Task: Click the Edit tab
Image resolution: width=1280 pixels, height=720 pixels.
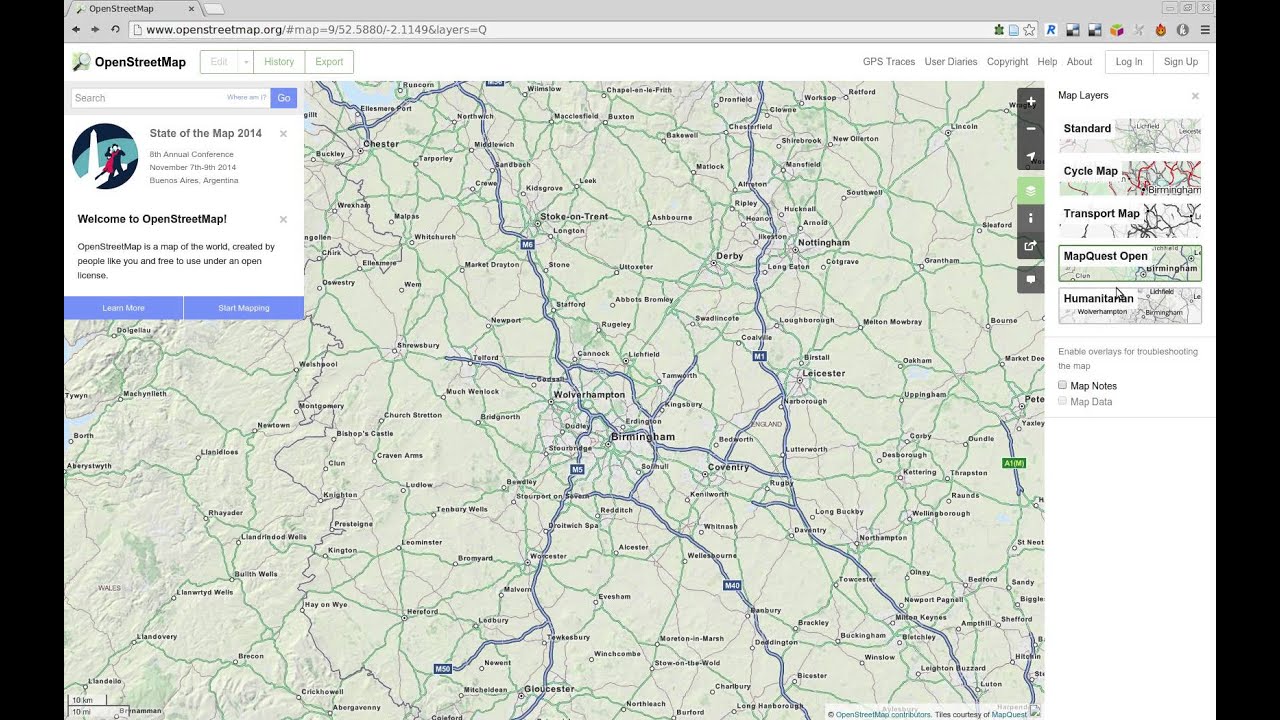Action: tap(219, 62)
